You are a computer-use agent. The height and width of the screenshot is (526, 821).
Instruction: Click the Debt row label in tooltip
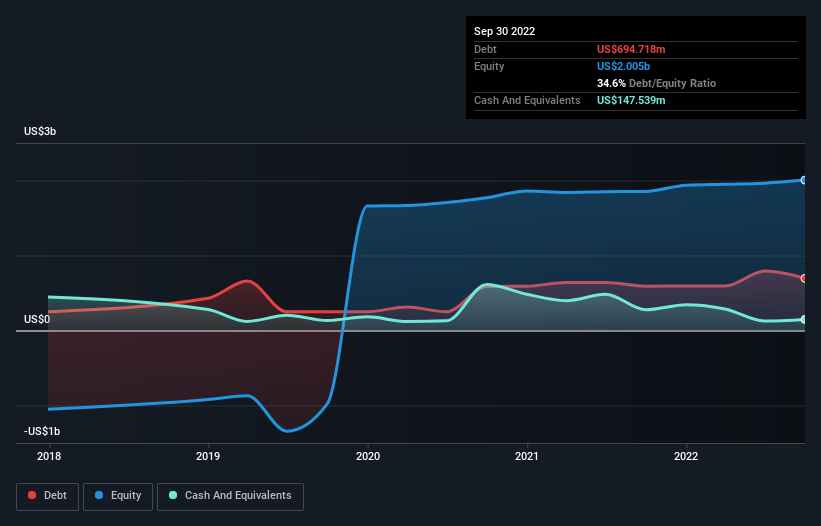click(485, 49)
